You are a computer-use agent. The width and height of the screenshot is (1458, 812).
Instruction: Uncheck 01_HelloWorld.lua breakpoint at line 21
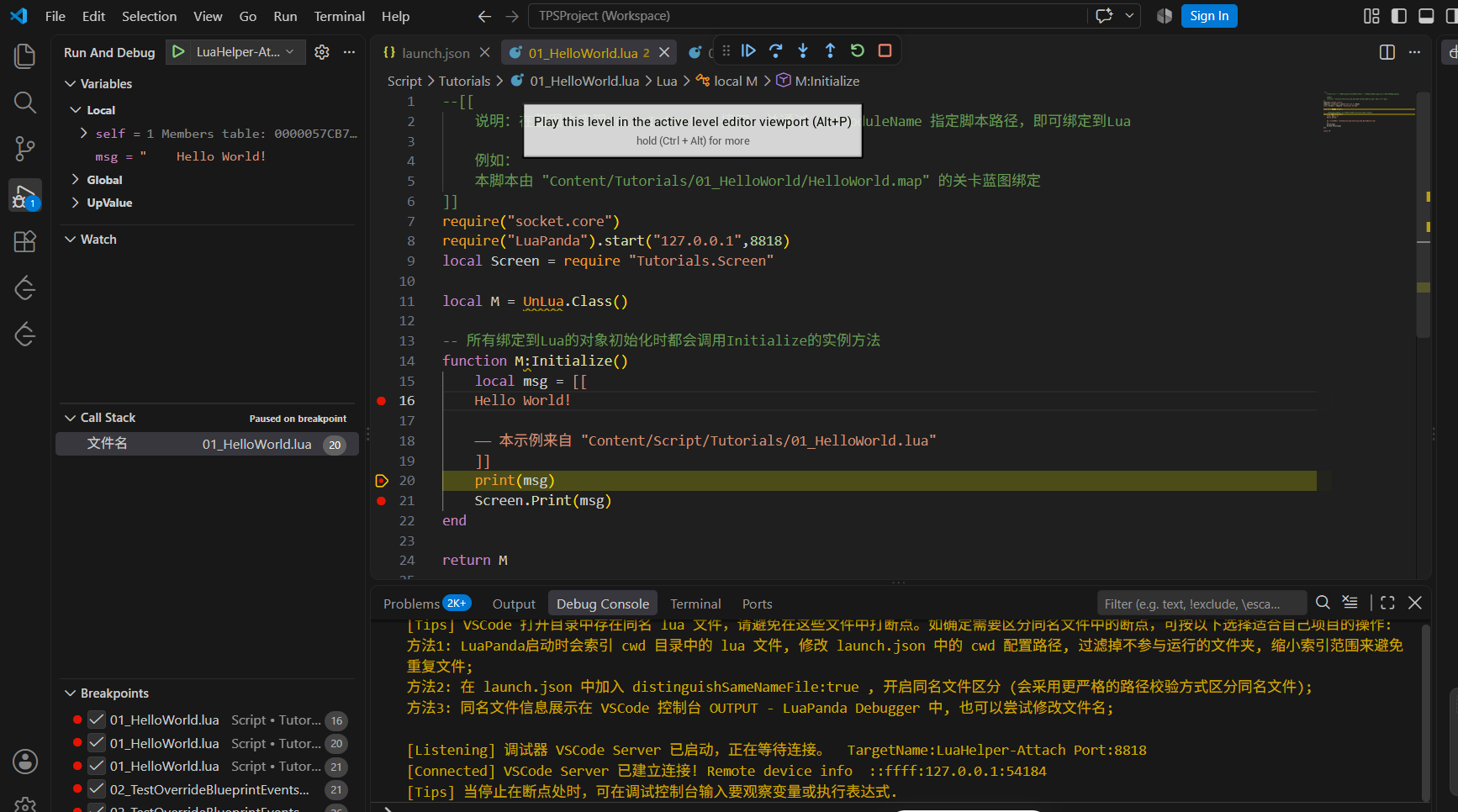[x=97, y=766]
